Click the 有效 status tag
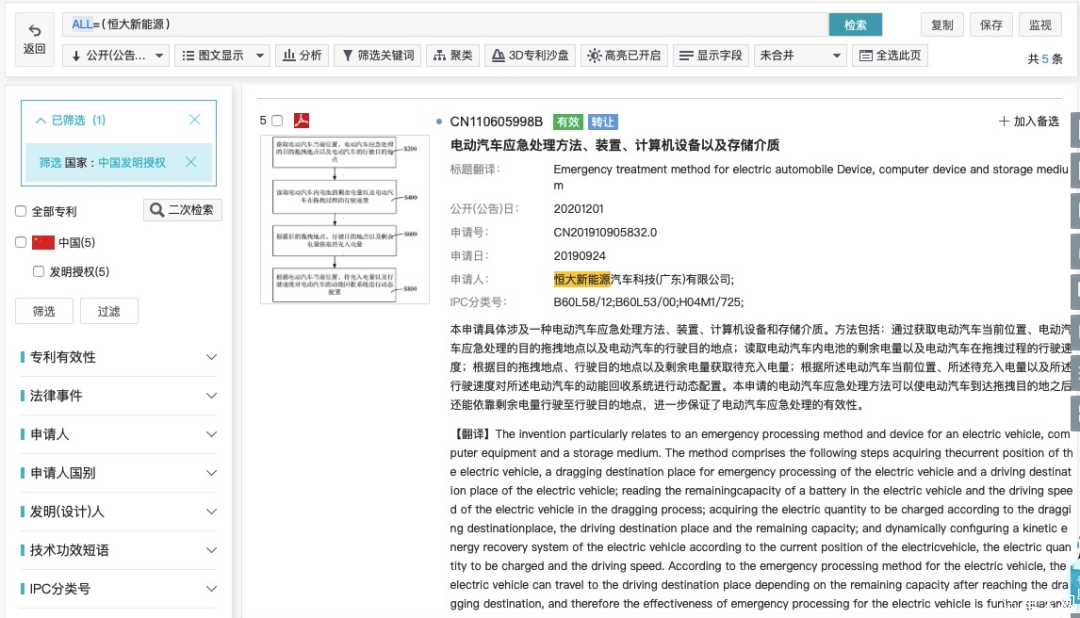 [x=568, y=122]
